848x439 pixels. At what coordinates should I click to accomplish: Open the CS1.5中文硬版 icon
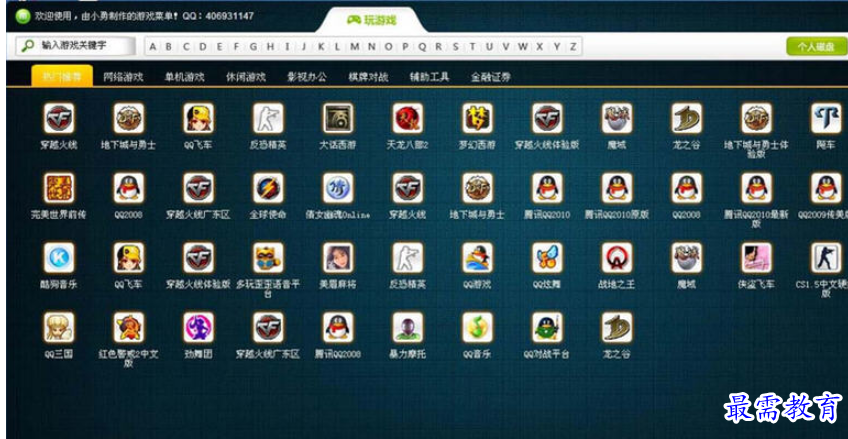[826, 257]
